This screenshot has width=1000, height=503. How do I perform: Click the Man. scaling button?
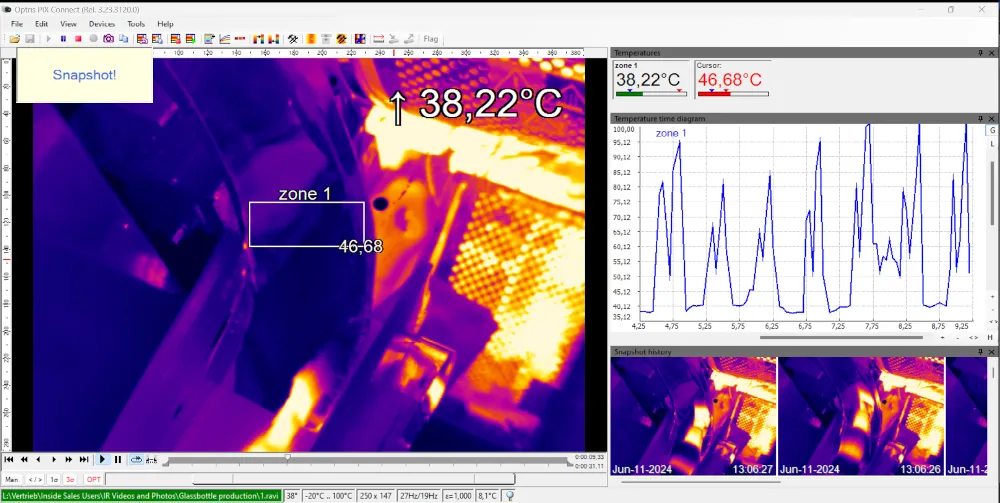coord(12,479)
